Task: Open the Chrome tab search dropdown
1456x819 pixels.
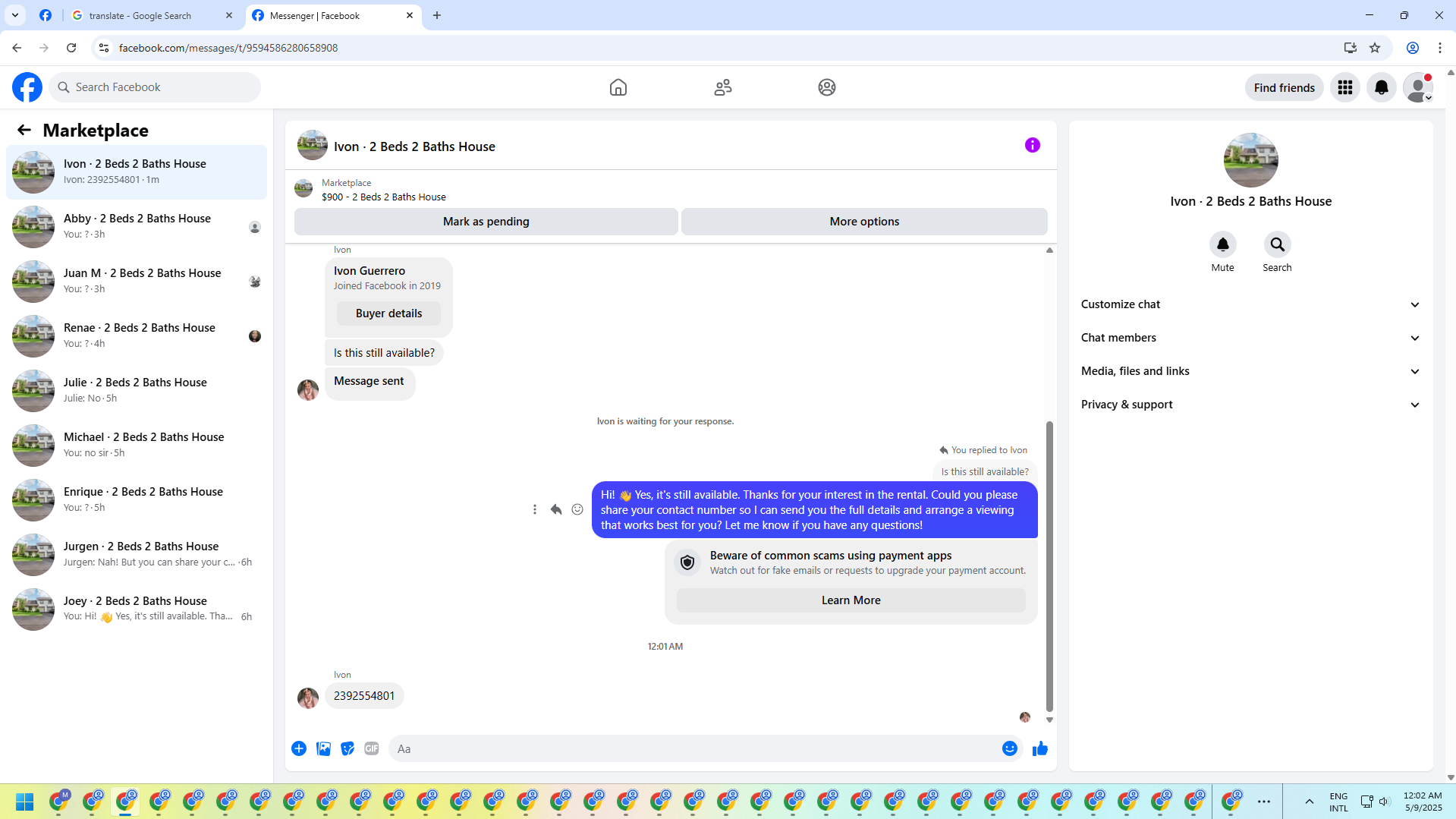Action: (x=15, y=15)
